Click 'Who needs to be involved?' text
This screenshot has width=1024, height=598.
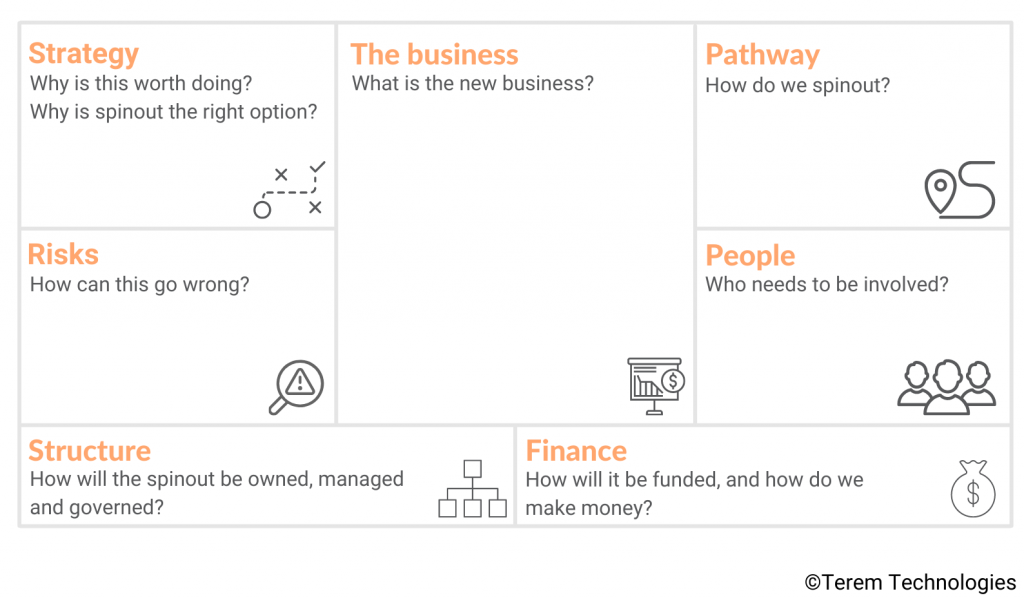tap(827, 285)
